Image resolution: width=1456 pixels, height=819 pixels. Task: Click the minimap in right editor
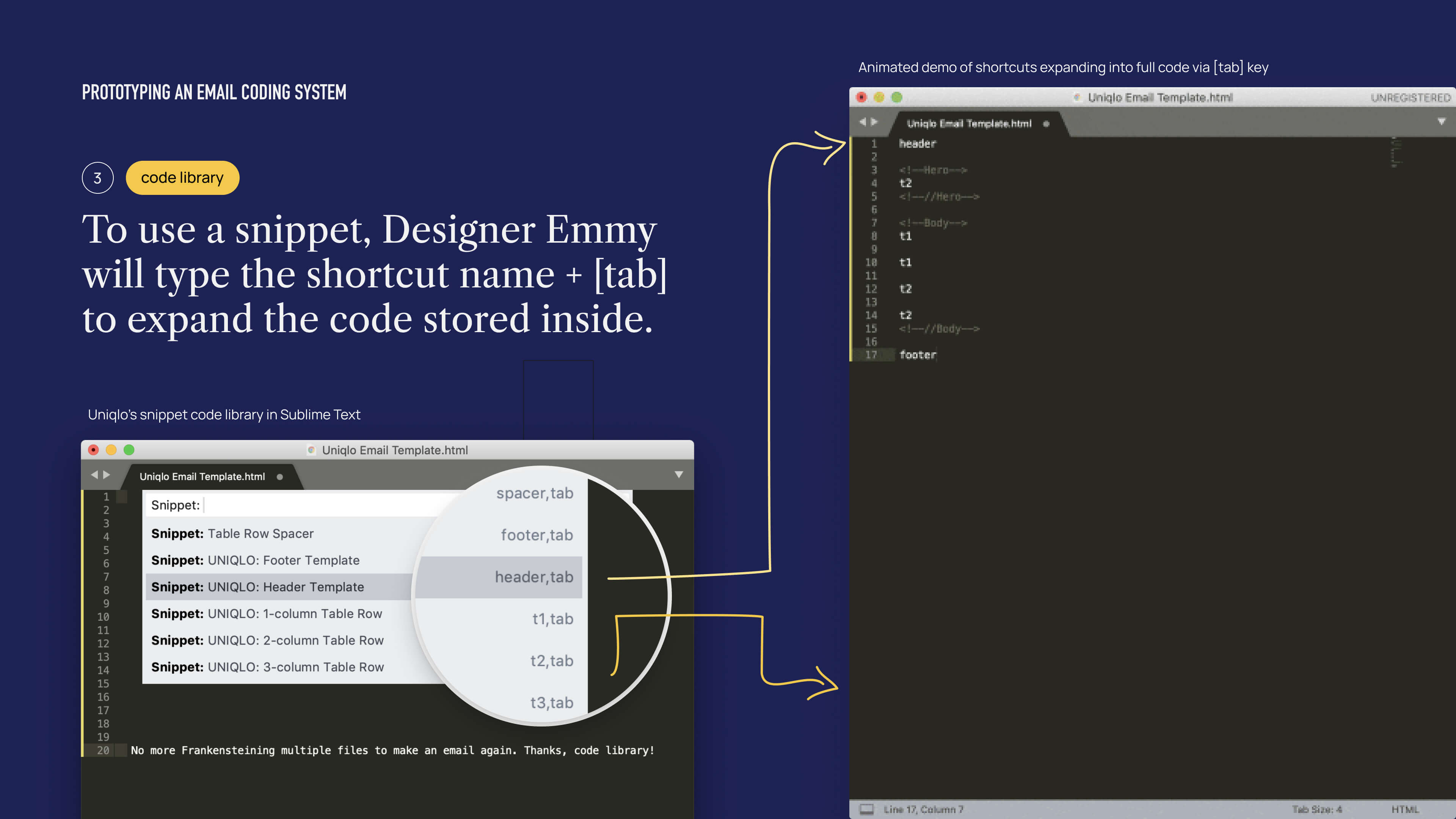click(x=1396, y=152)
